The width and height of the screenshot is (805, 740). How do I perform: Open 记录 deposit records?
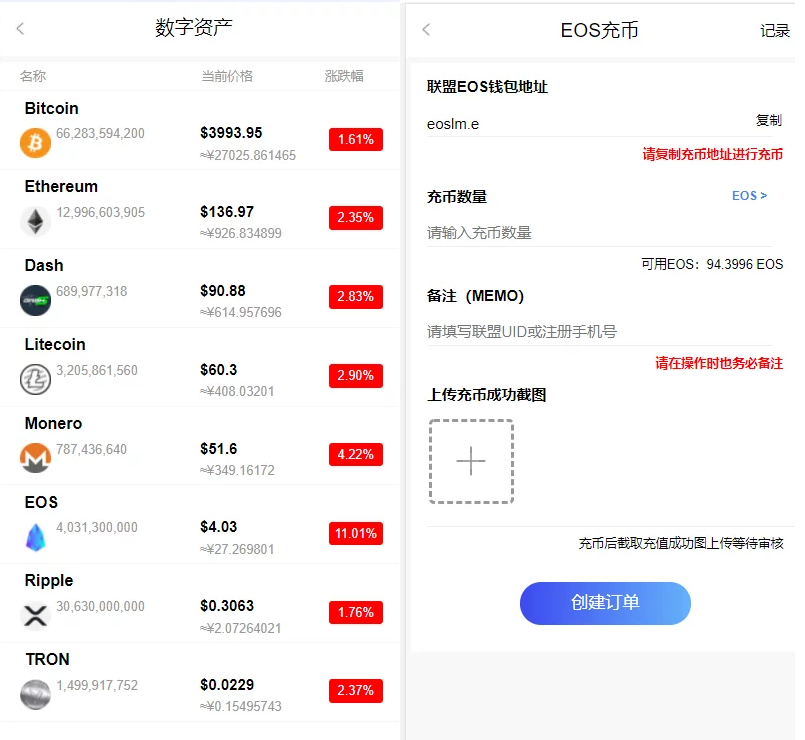775,31
